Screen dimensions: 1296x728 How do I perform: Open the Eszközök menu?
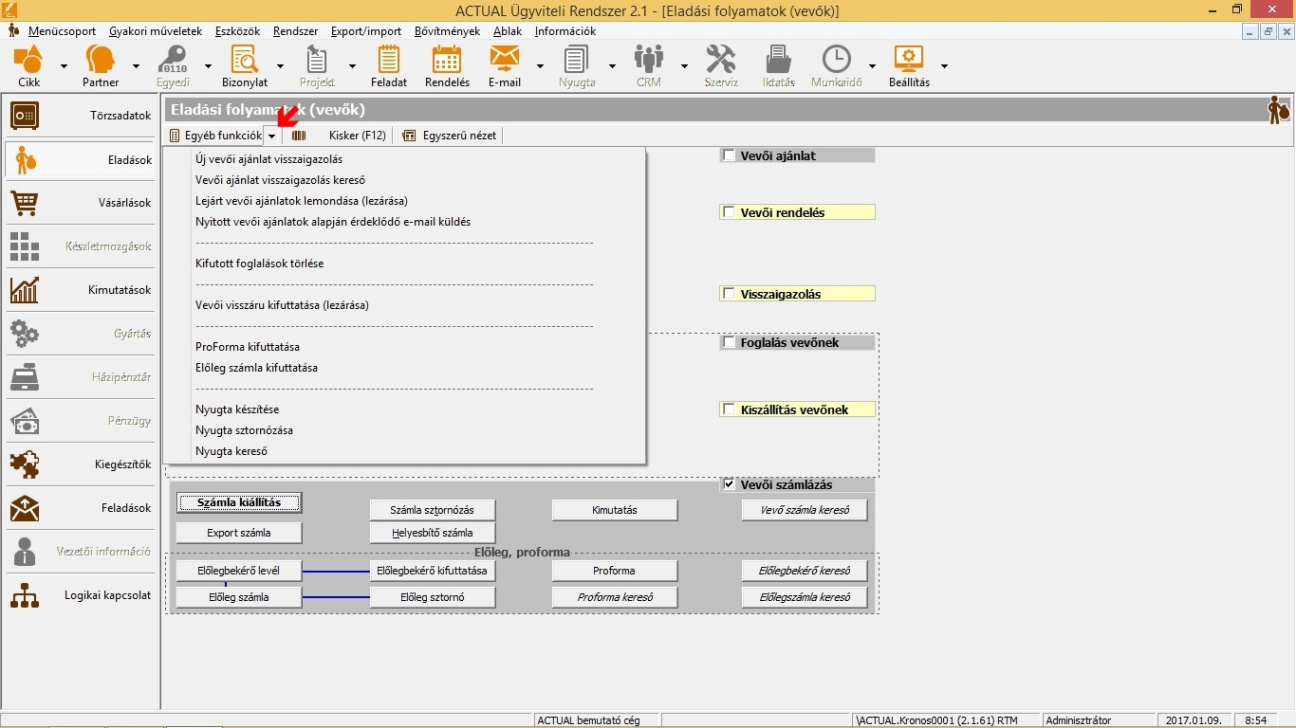(x=237, y=31)
